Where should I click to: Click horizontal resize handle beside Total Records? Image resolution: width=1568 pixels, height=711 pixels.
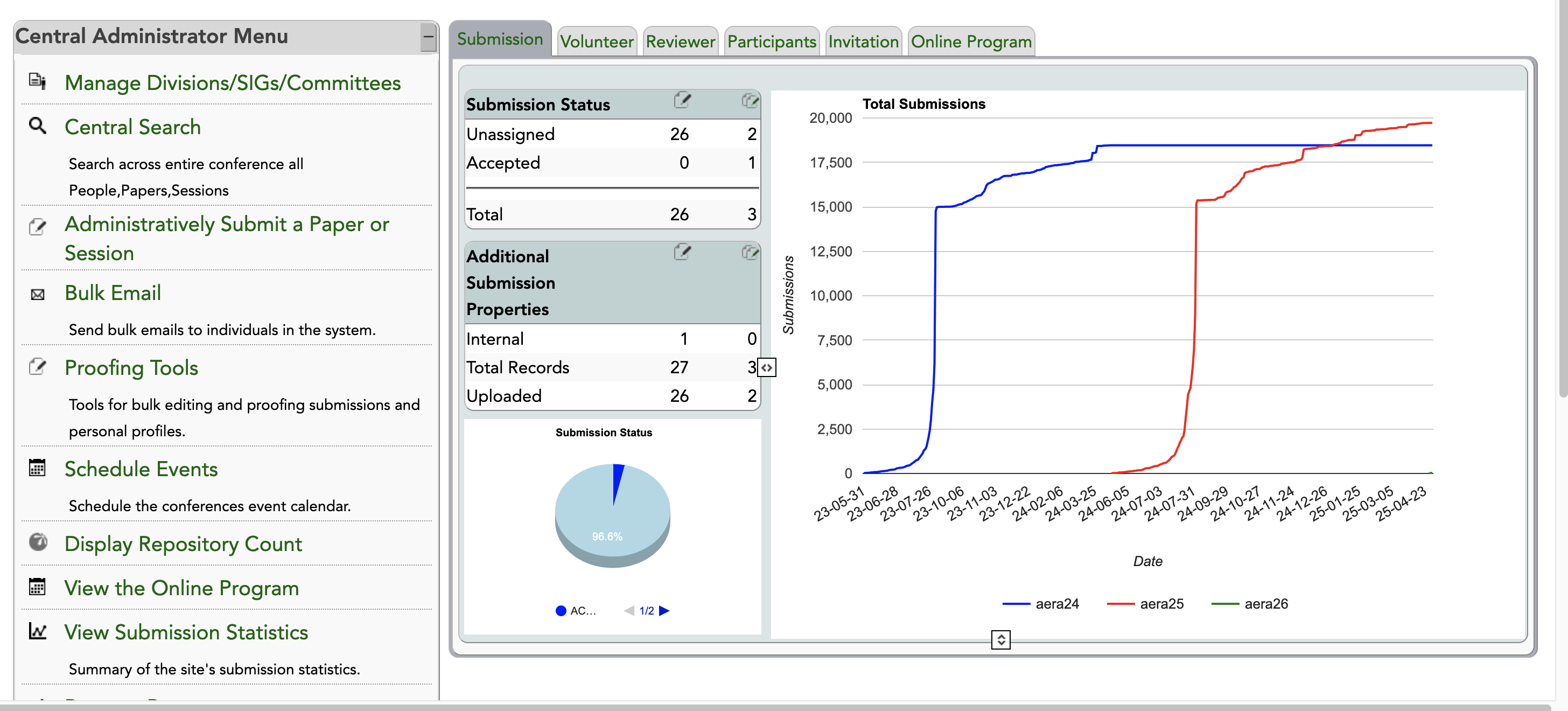coord(767,368)
